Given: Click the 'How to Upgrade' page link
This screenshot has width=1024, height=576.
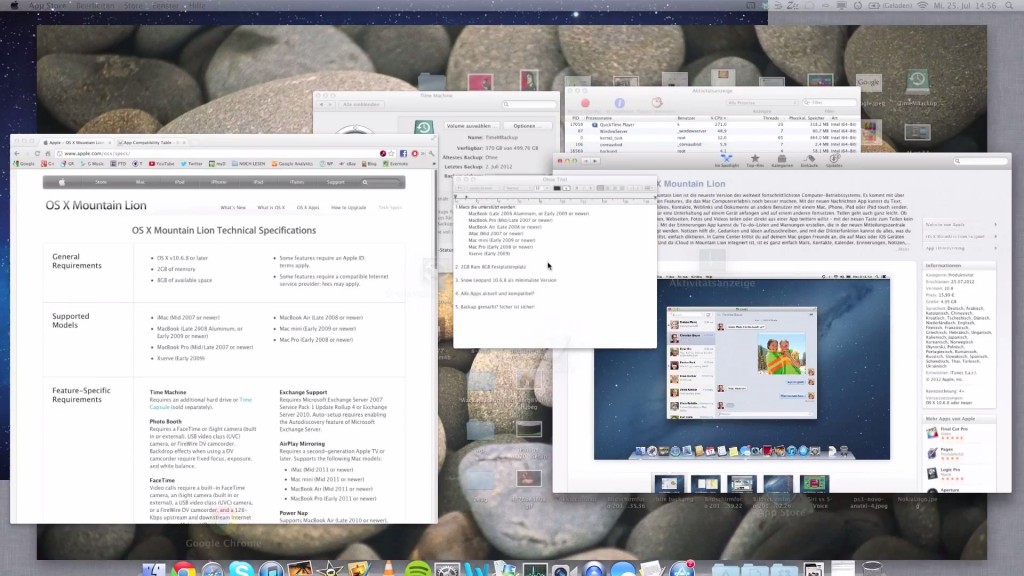Looking at the screenshot, I should 348,208.
